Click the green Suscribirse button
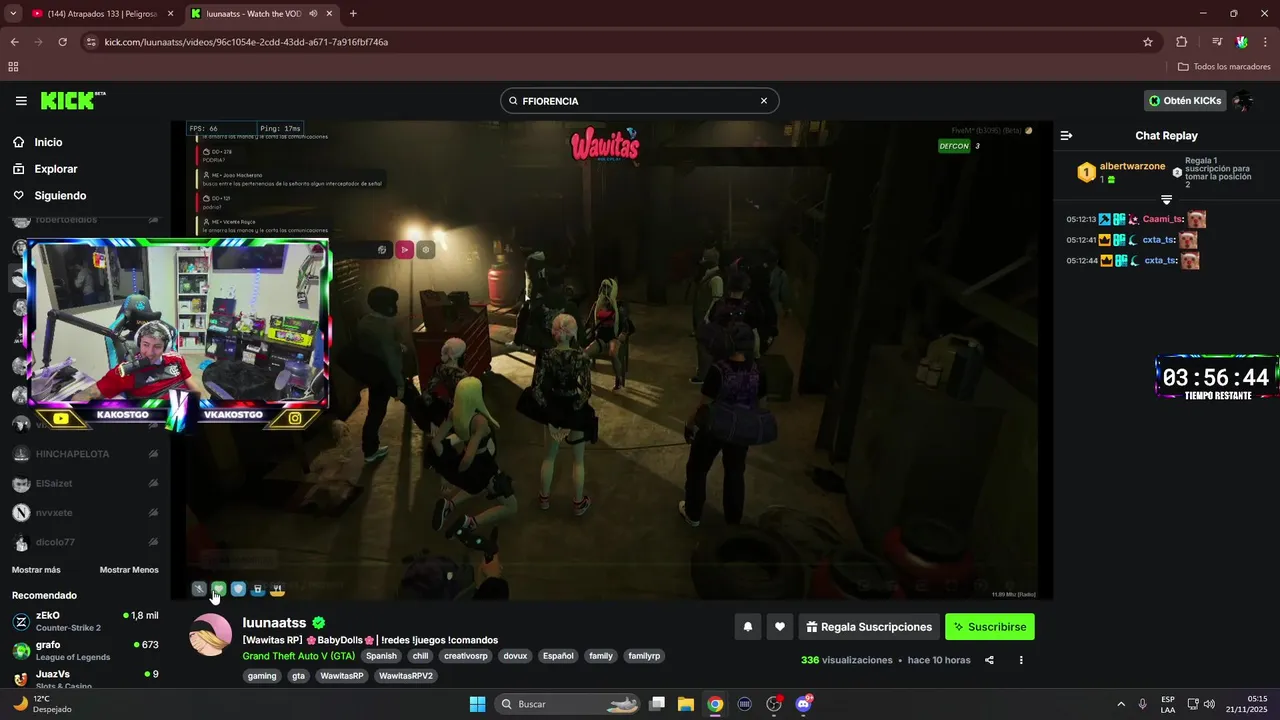This screenshot has height=720, width=1280. coord(990,627)
